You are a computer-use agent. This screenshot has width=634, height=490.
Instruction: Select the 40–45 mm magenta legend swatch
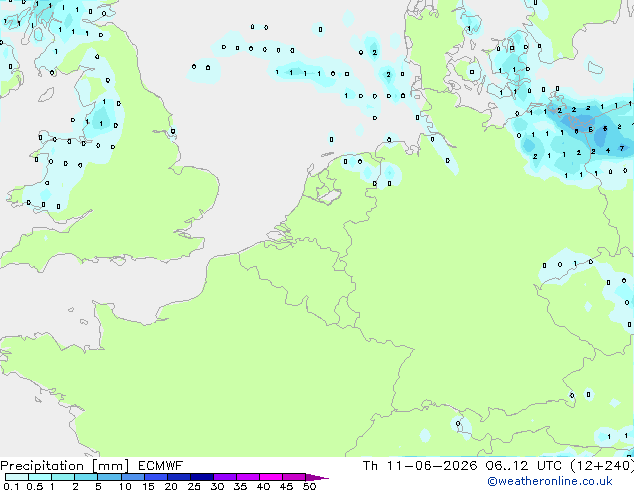[271, 477]
